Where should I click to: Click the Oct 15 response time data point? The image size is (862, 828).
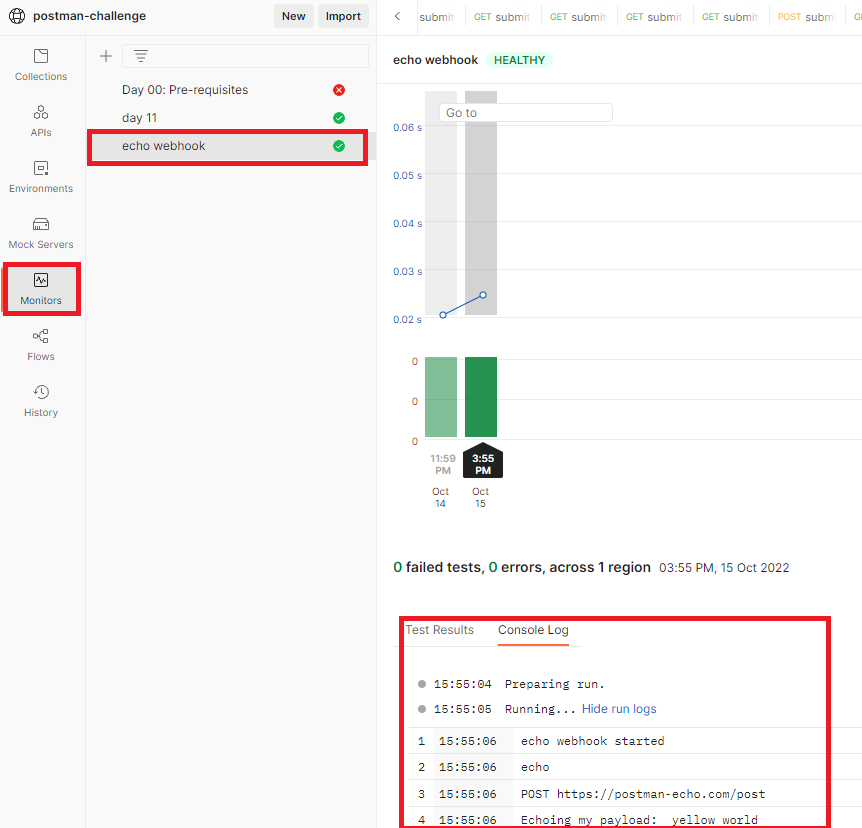tap(483, 295)
